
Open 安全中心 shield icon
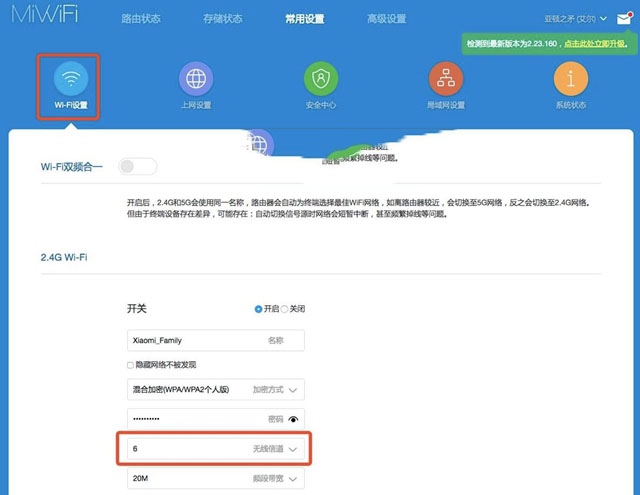point(321,79)
